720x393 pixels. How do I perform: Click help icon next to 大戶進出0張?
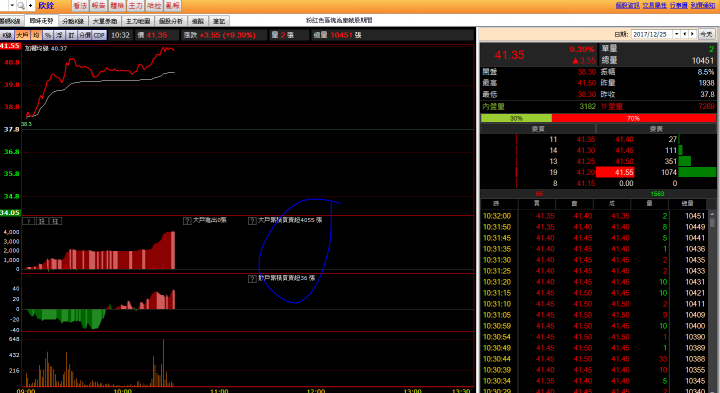(187, 221)
